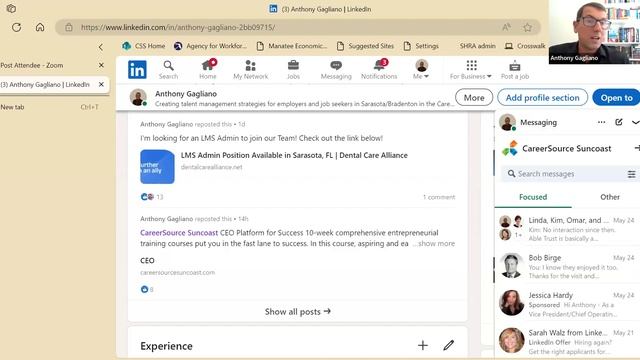
Task: View likes on CareerSource post
Action: click(147, 289)
